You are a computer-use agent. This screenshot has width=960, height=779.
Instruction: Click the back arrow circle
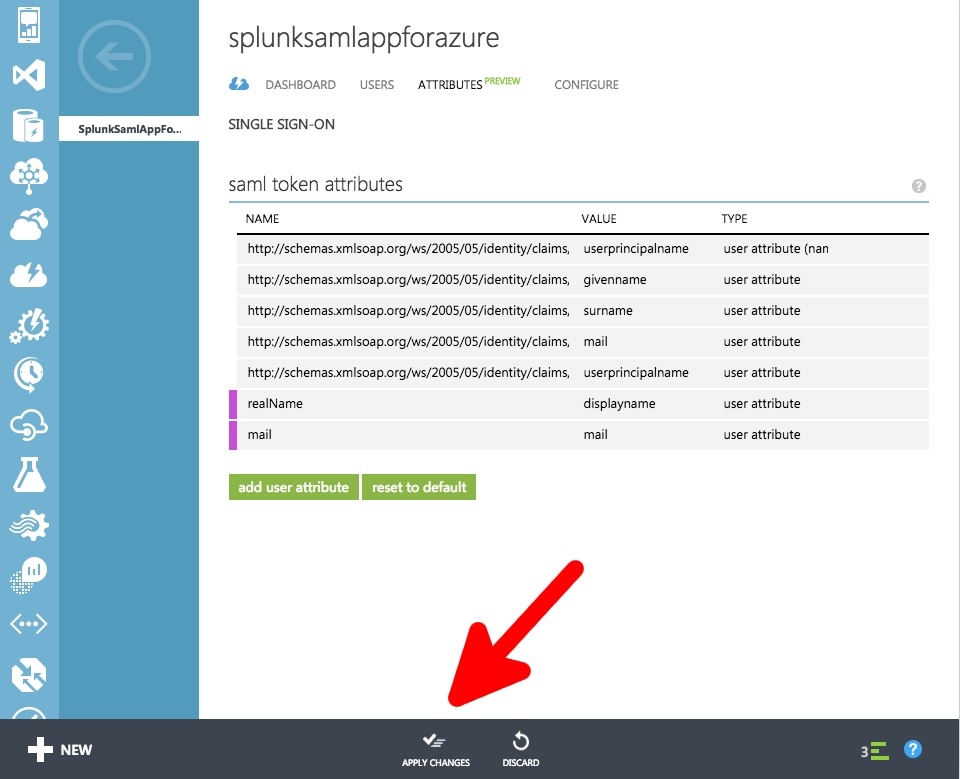[x=114, y=57]
